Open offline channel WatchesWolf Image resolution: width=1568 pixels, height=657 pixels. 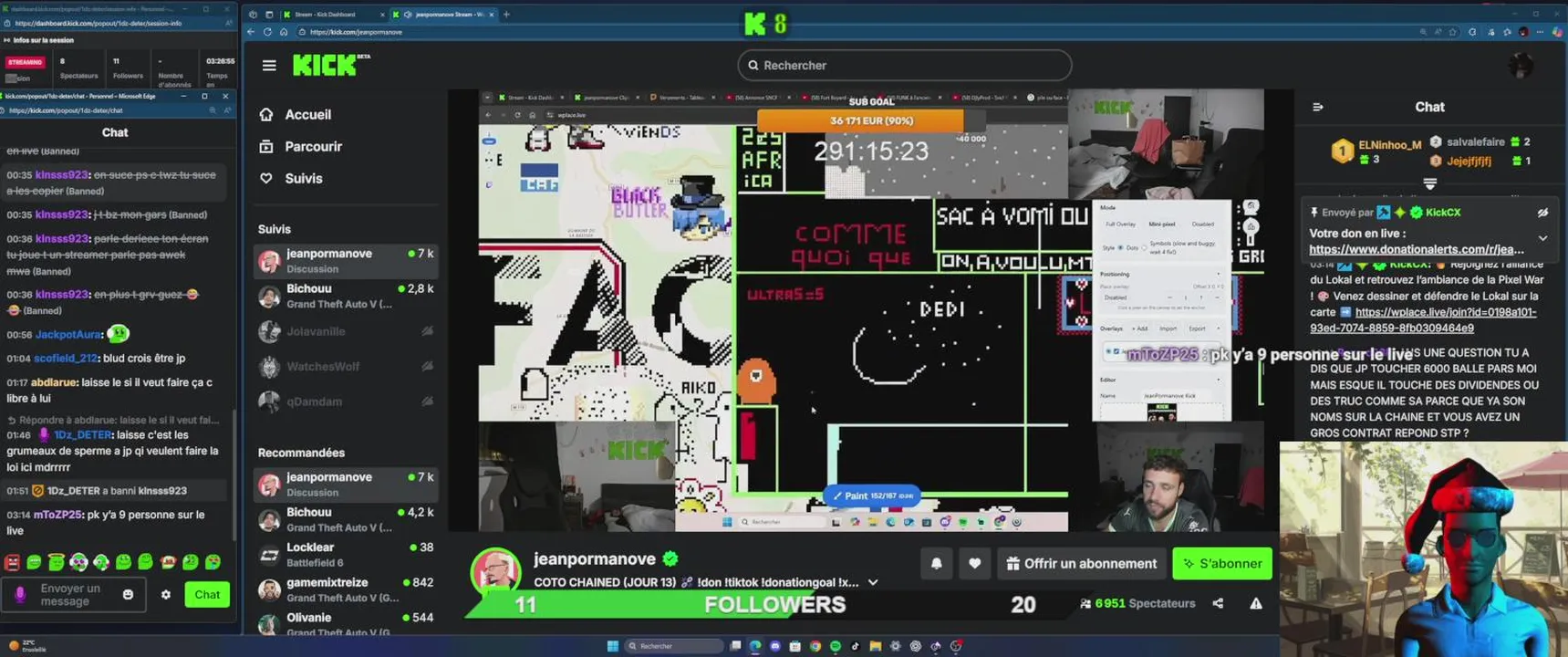pyautogui.click(x=346, y=367)
